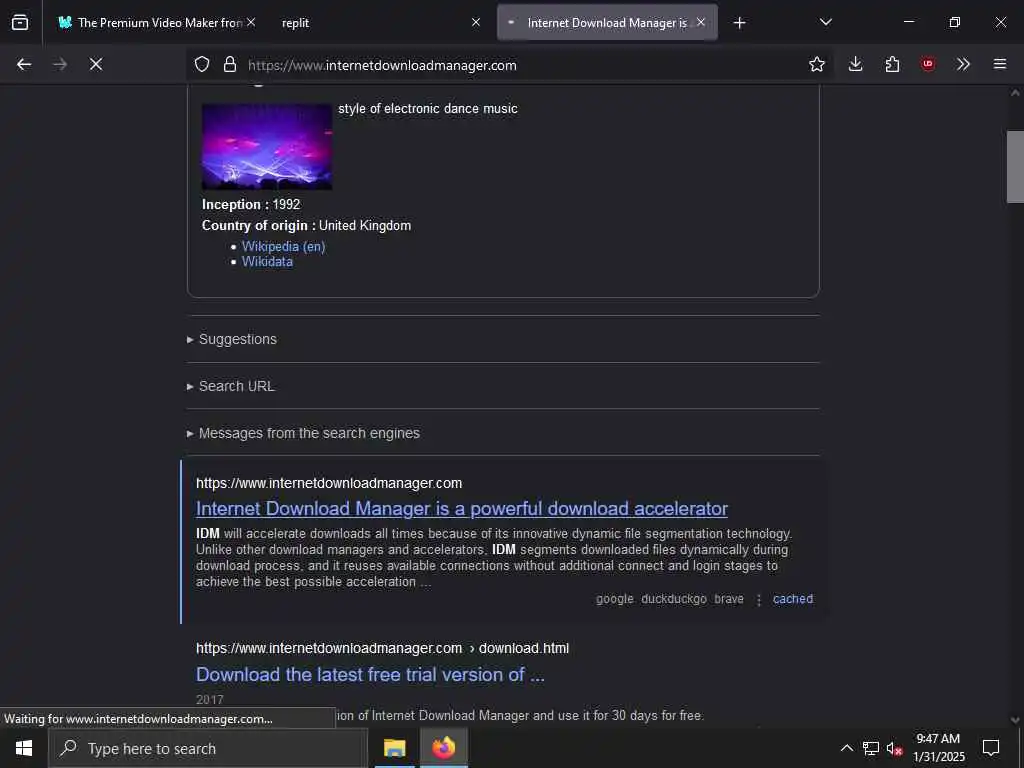Open the tracking protection shield icon
This screenshot has width=1024, height=768.
[x=202, y=64]
